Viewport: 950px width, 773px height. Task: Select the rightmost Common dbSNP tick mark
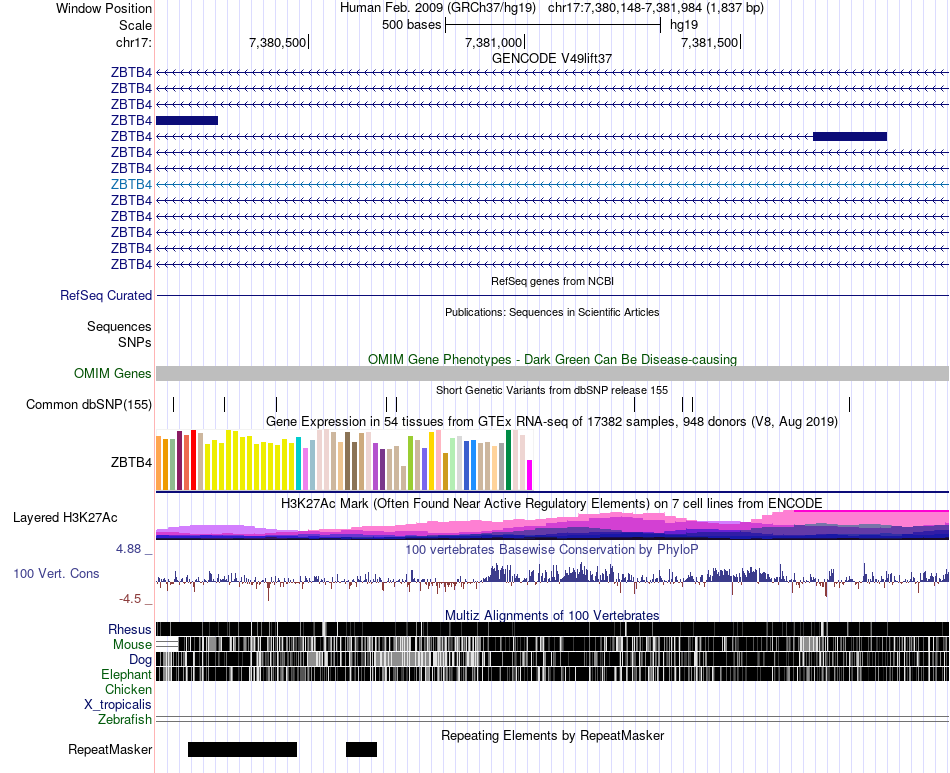pyautogui.click(x=849, y=404)
